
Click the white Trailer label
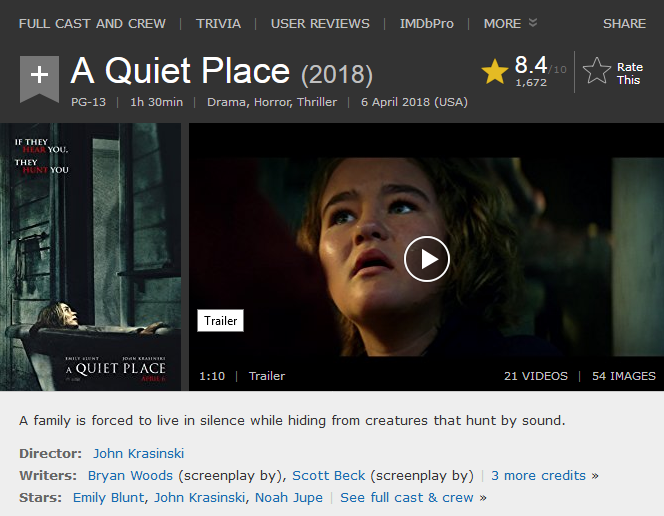[220, 320]
